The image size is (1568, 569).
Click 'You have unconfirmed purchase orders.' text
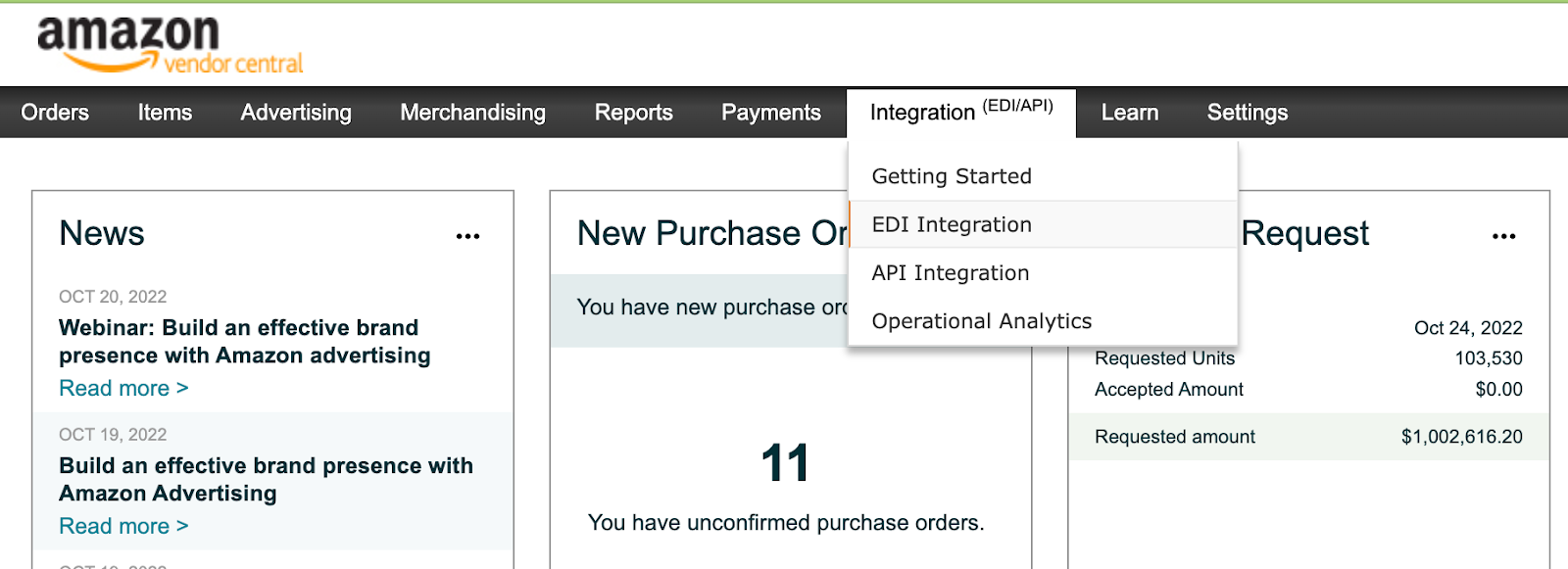786,523
